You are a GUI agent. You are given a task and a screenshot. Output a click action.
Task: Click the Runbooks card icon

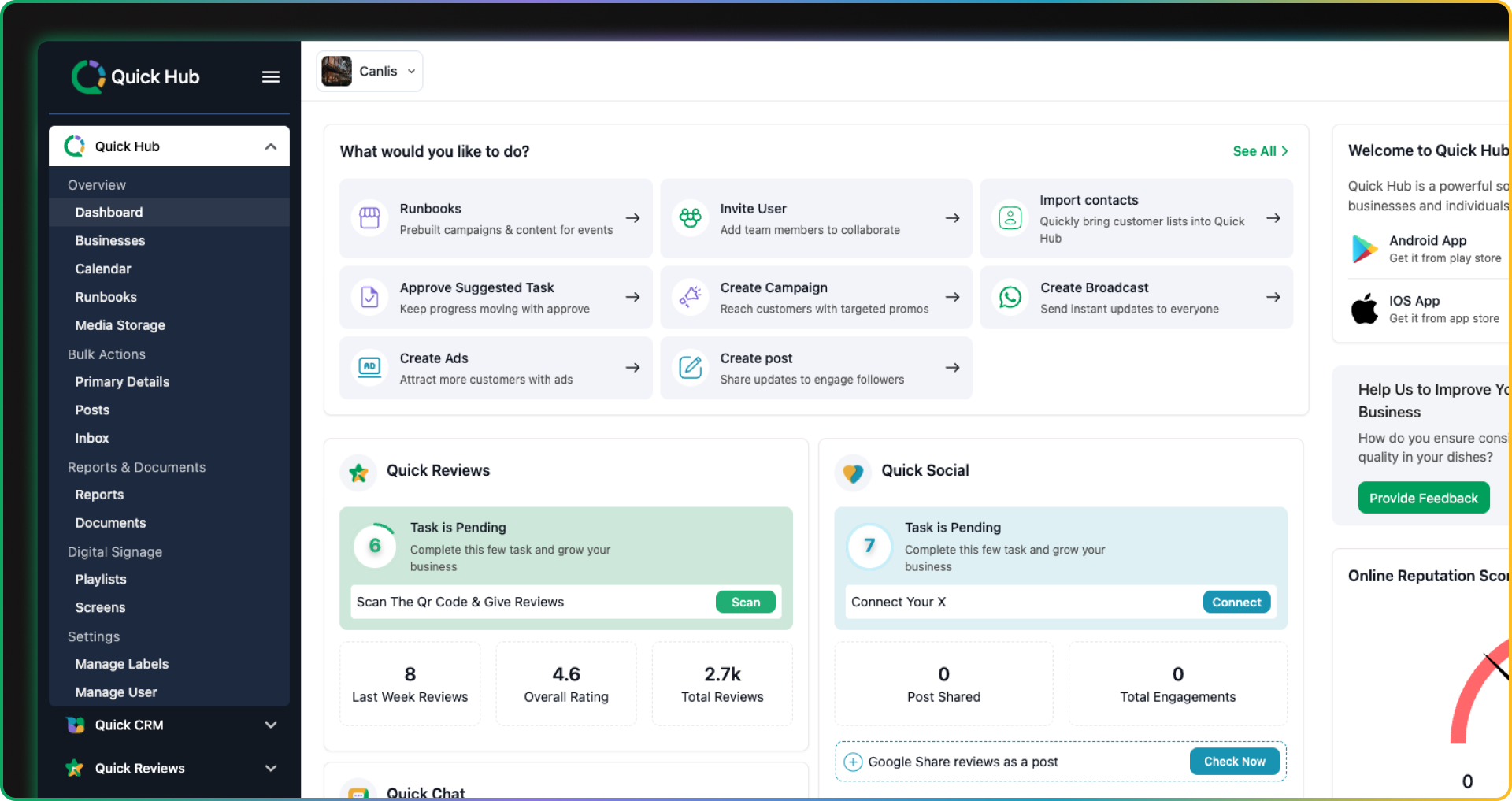369,218
